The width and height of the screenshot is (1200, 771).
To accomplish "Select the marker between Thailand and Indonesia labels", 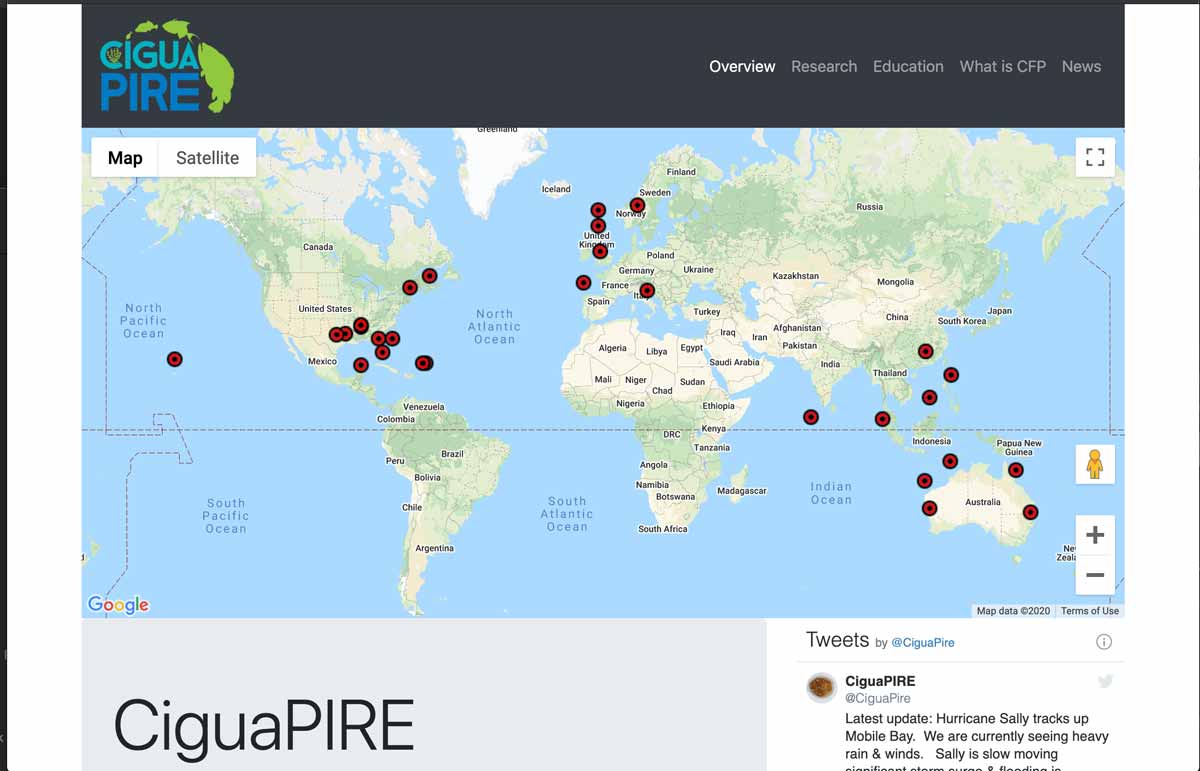I will pyautogui.click(x=882, y=419).
